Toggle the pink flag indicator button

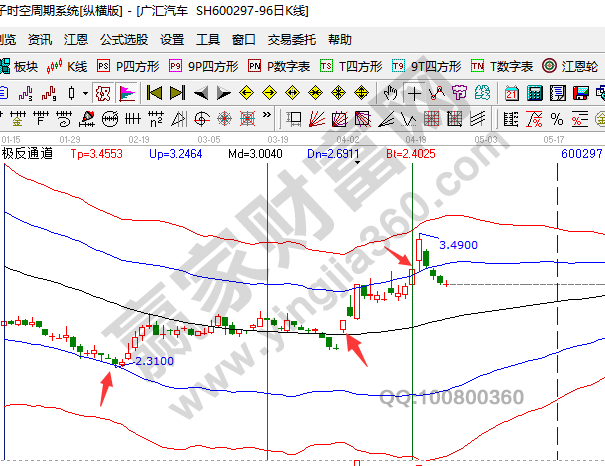point(127,93)
